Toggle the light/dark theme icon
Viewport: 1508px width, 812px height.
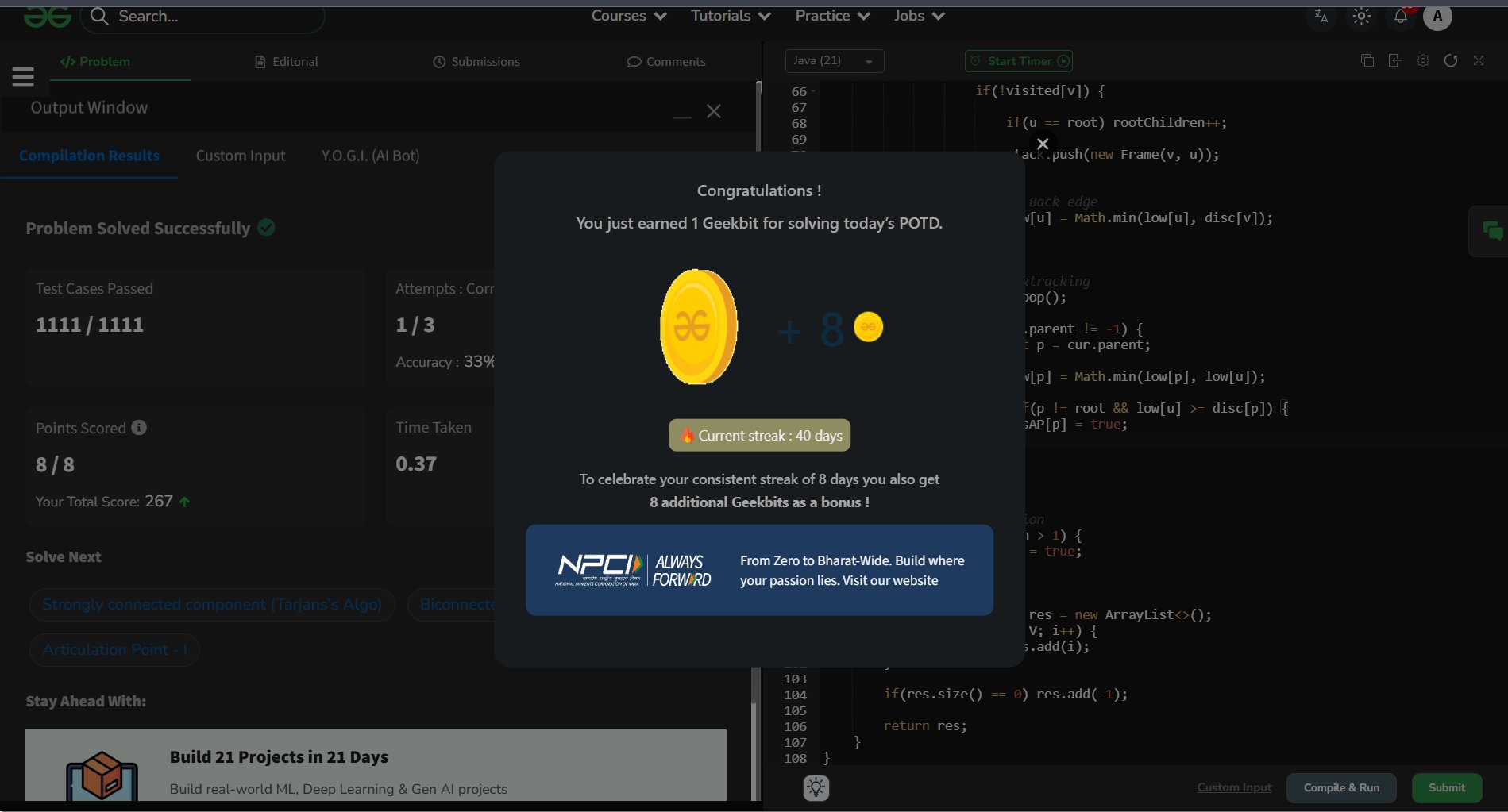1361,17
